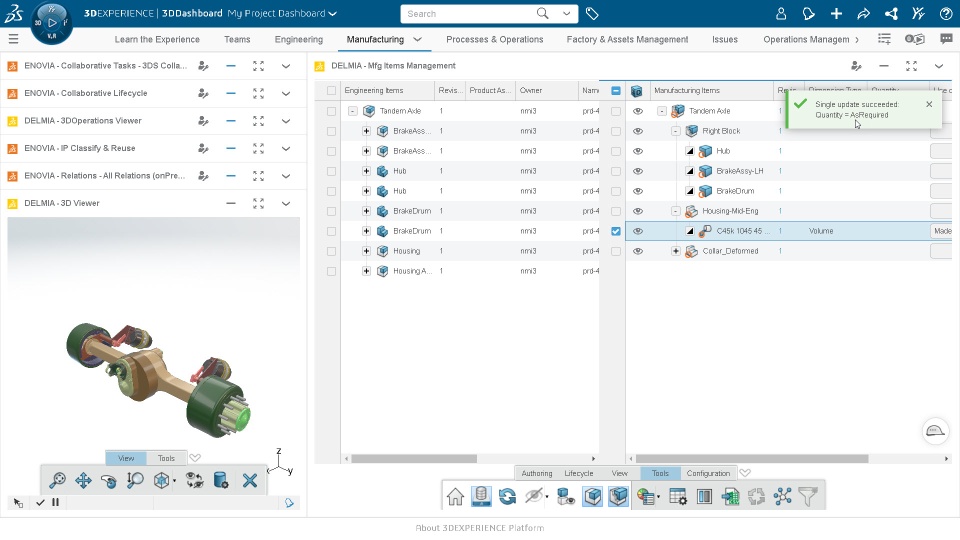Click the filter funnel icon
Screen dimensions: 960x540
click(x=808, y=497)
